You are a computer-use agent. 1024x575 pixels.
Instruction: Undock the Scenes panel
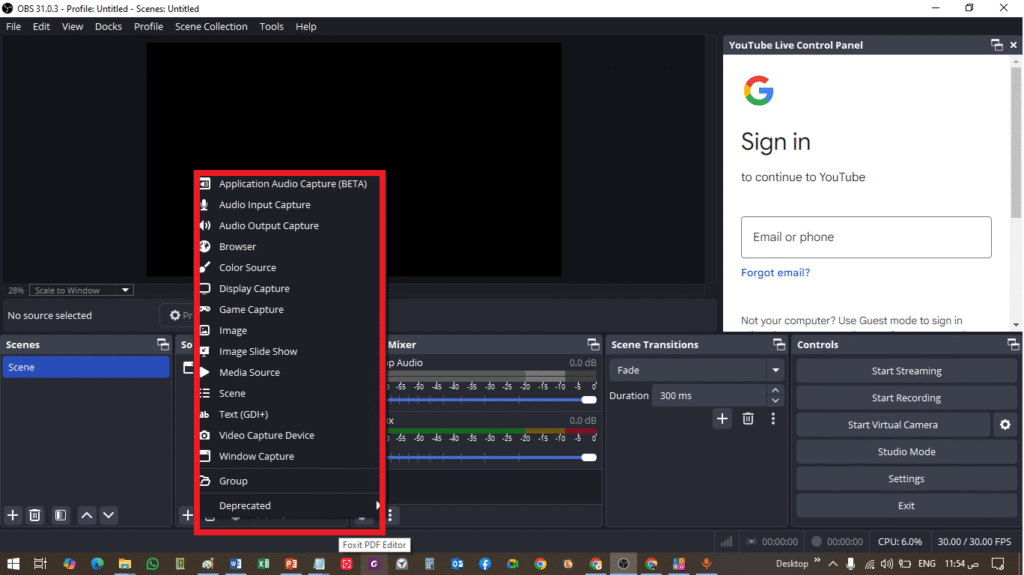click(x=163, y=344)
